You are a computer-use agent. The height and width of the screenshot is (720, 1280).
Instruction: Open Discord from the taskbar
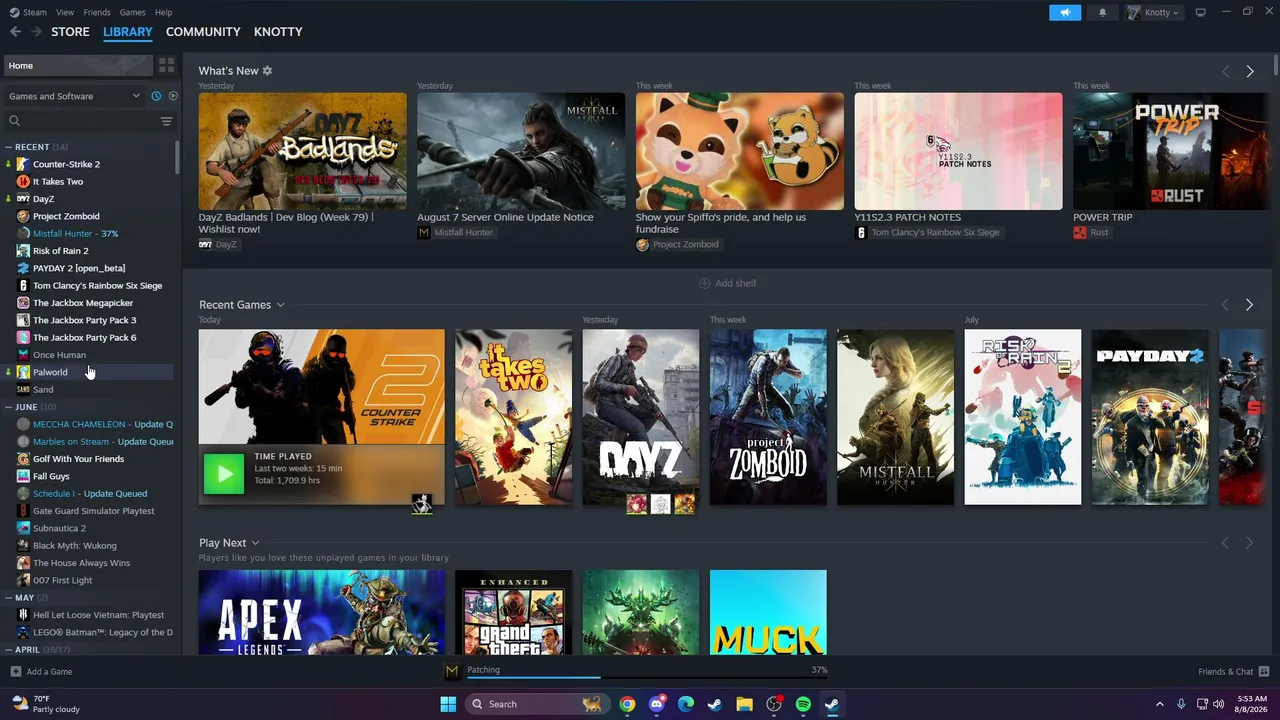click(x=657, y=704)
